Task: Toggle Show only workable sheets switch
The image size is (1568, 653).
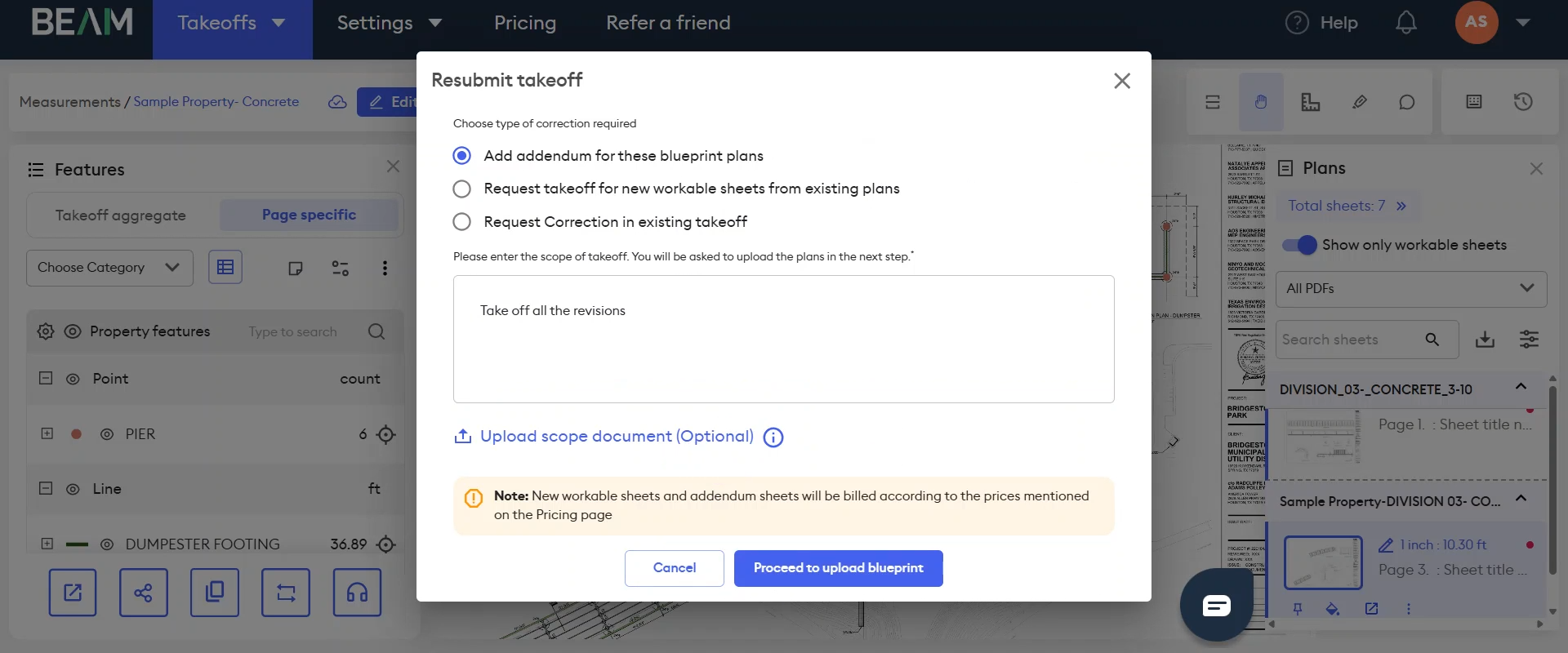Action: click(x=1299, y=245)
